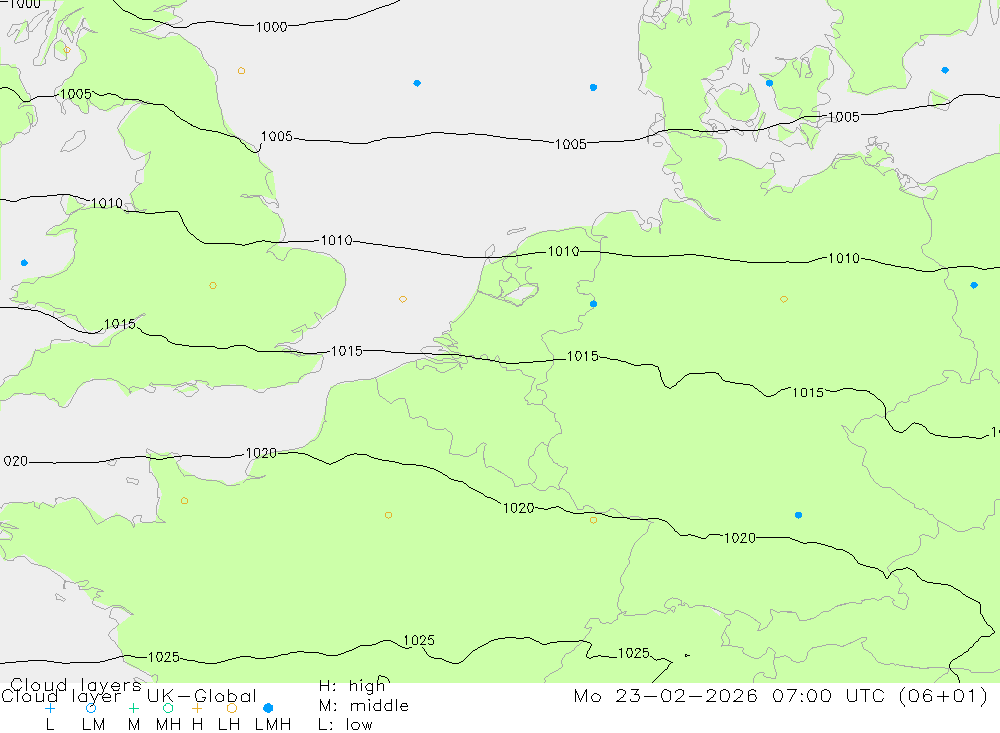
Task: Select the LMH dot over the Danish islands
Action: pyautogui.click(x=770, y=83)
